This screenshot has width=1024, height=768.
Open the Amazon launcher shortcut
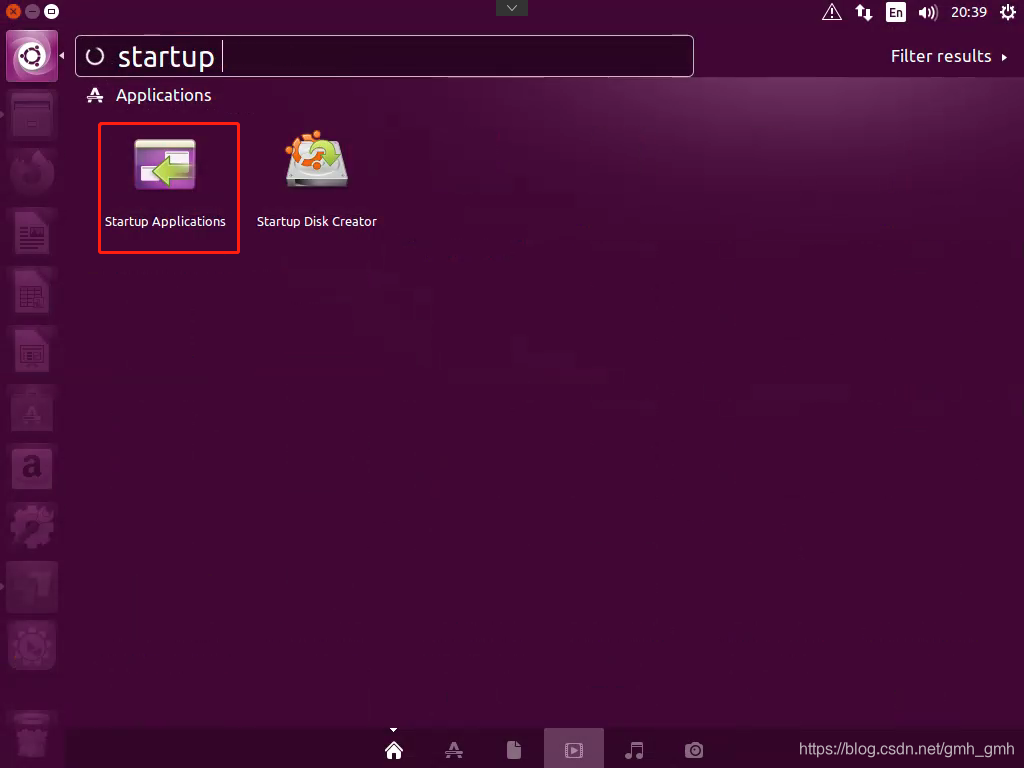coord(31,468)
